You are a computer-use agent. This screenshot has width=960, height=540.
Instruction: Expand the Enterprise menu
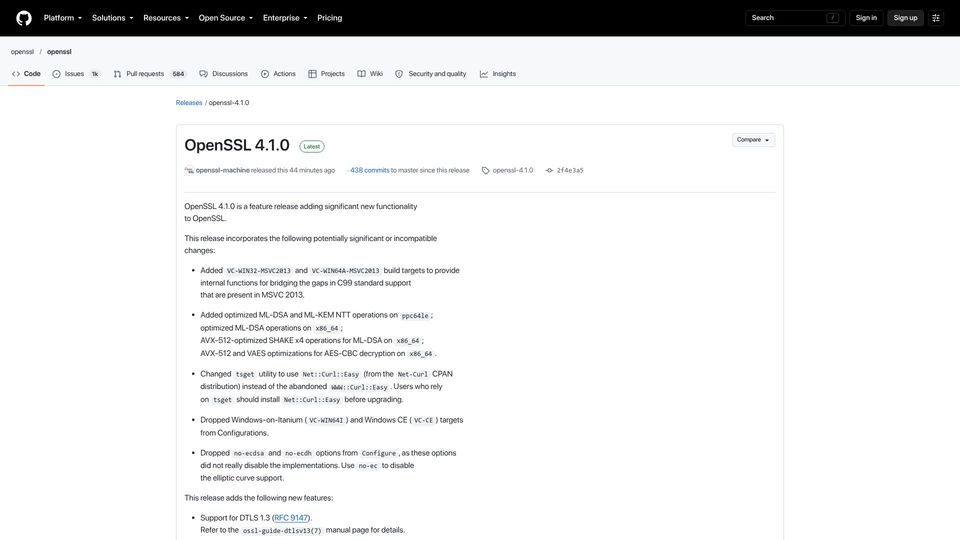point(285,18)
